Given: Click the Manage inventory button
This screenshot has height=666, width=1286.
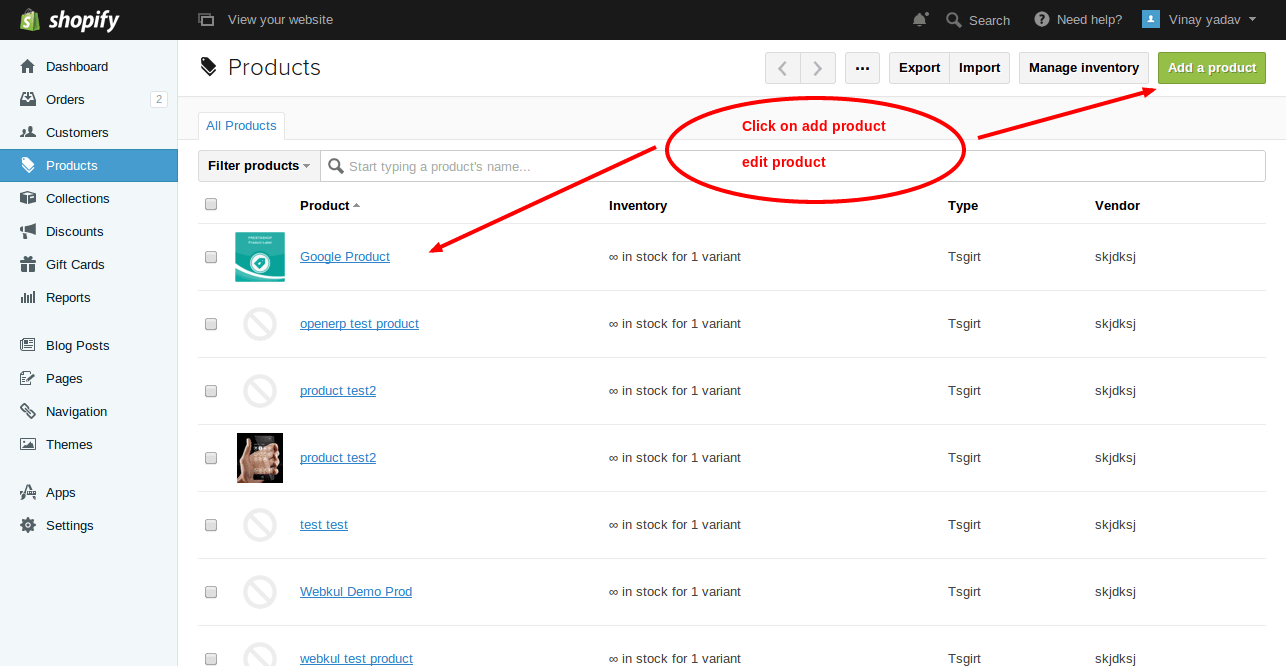Looking at the screenshot, I should 1084,68.
